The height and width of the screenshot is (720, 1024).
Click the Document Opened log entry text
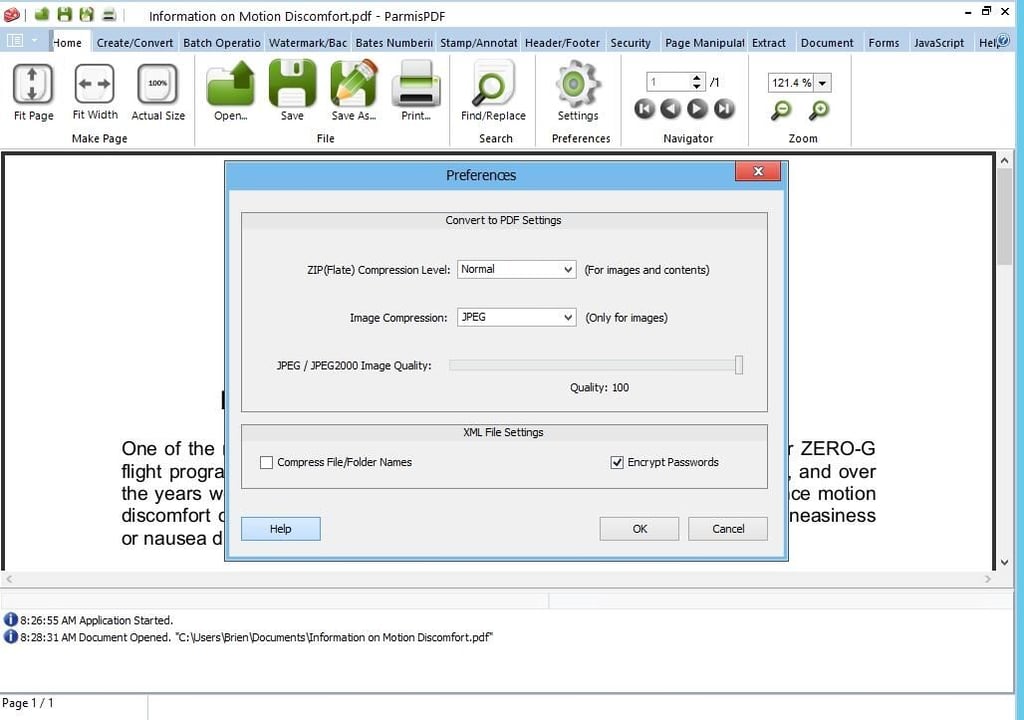[x=256, y=637]
